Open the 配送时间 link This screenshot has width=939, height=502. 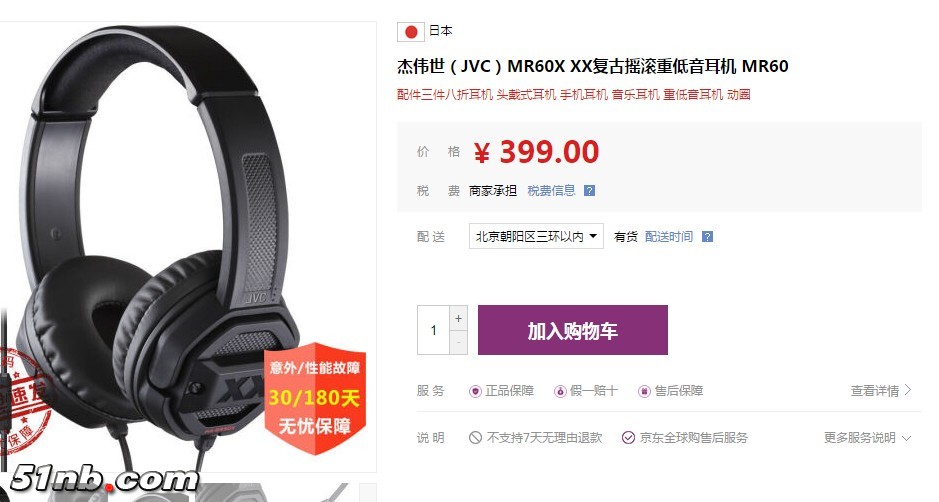click(669, 237)
